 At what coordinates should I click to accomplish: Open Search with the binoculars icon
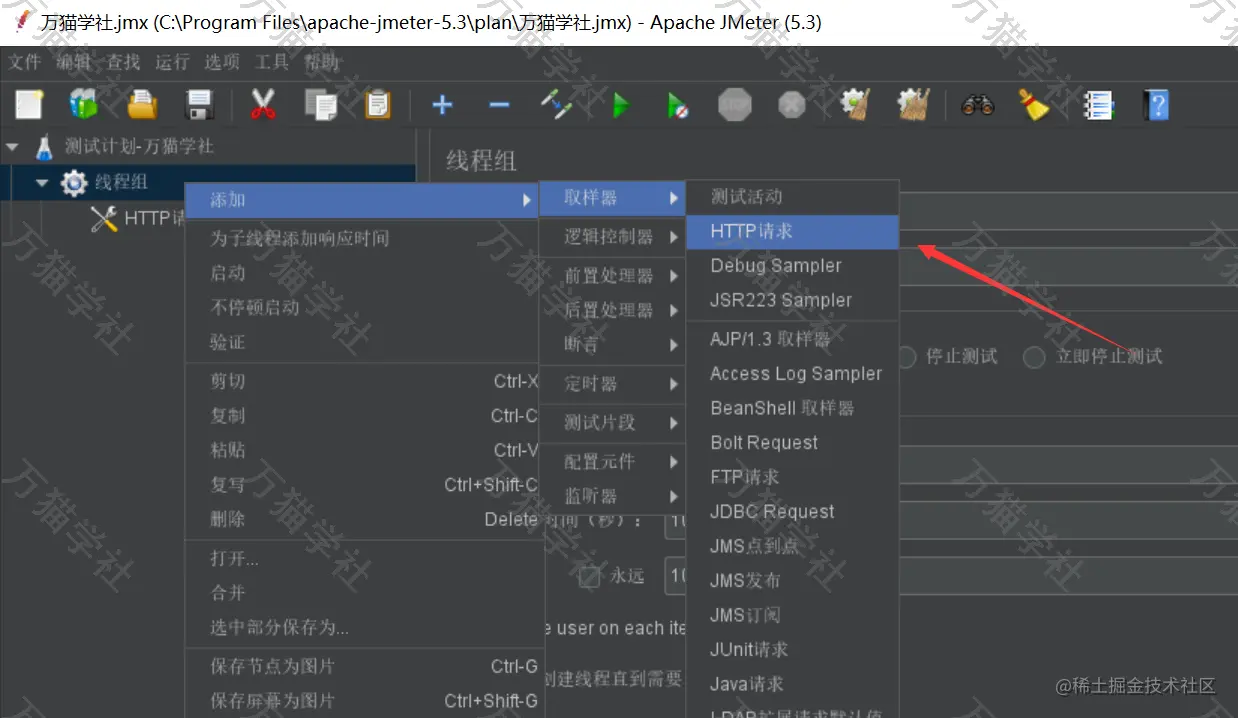977,105
